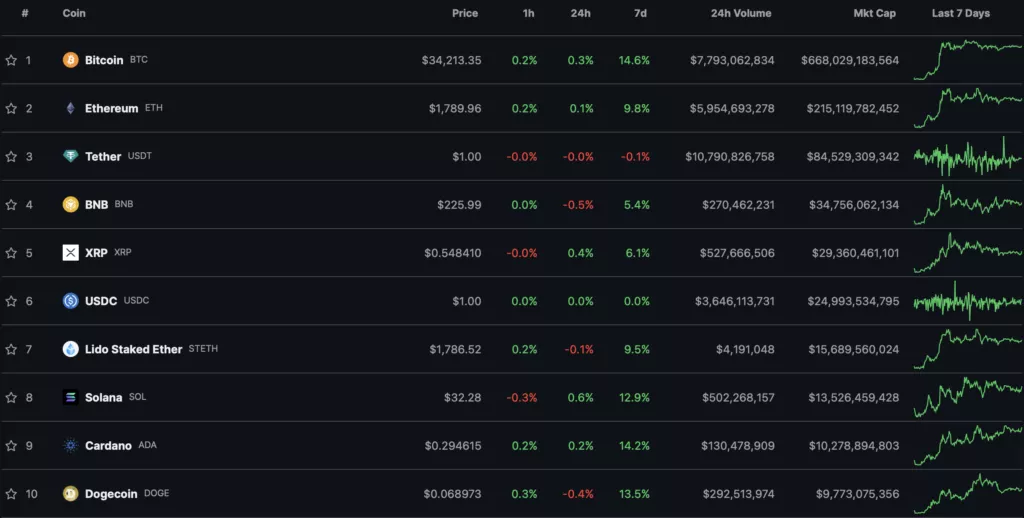Screen dimensions: 1024x518
Task: Open Ethereum's 7-day sparkline chart
Action: pos(968,108)
